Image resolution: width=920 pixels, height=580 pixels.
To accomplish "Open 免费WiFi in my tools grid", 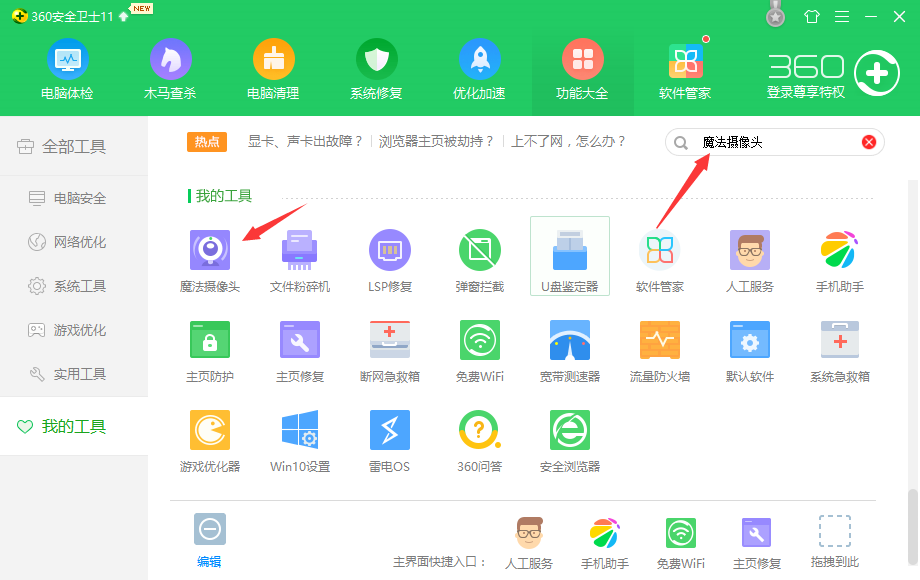I will coord(479,351).
